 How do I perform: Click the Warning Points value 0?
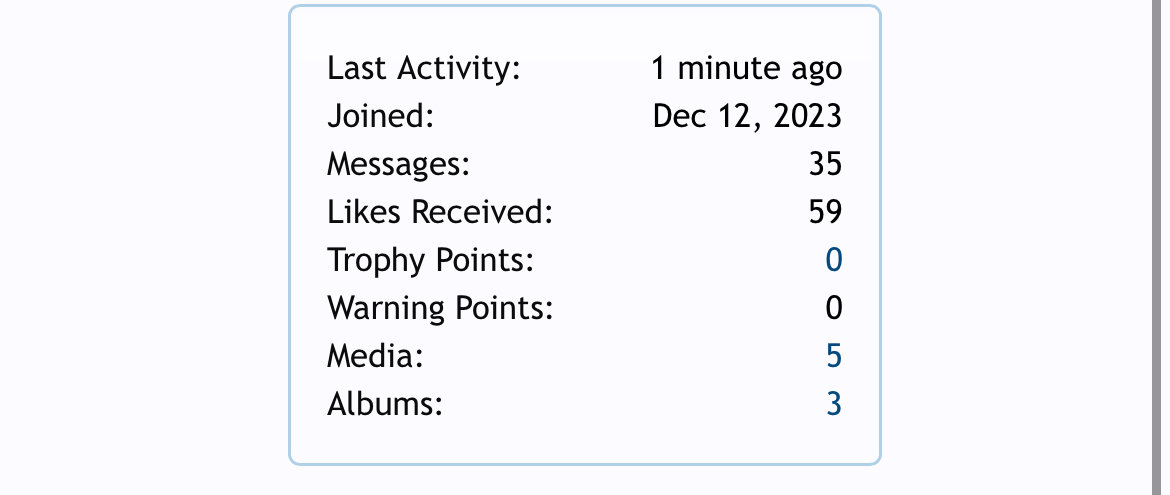[x=833, y=308]
